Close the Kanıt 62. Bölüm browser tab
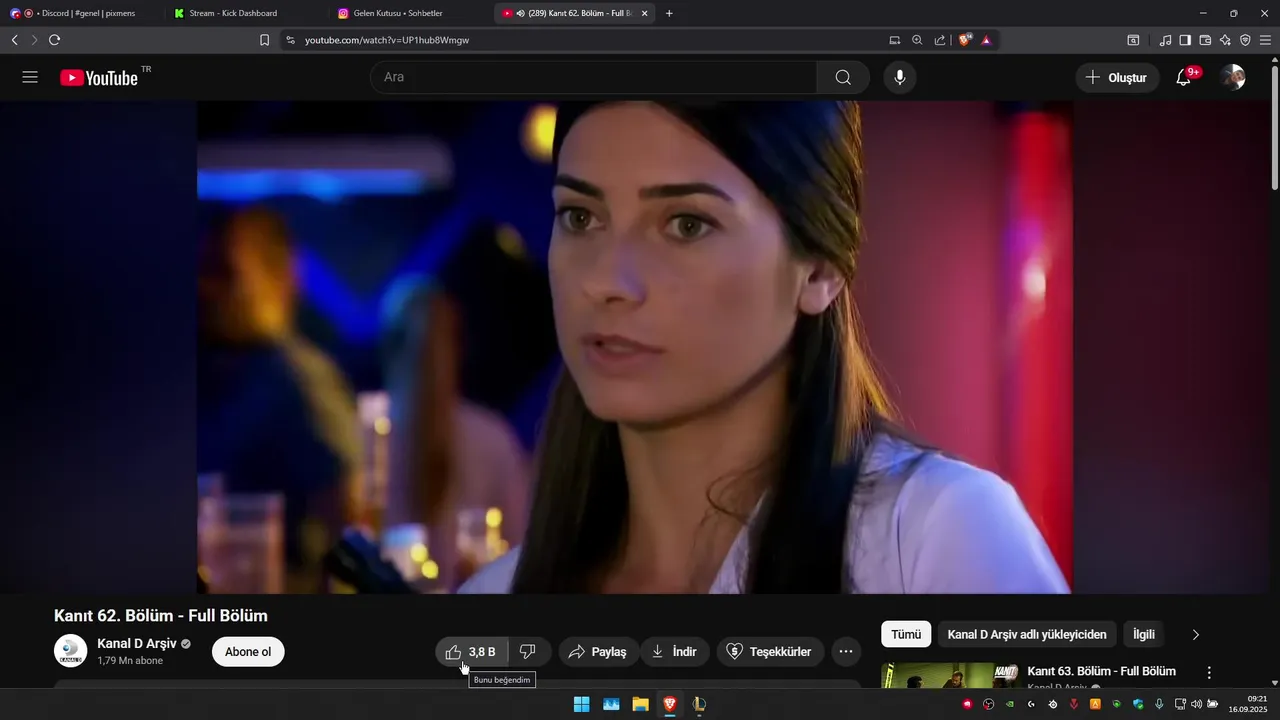Screen dimensions: 1280x720 coord(644,13)
